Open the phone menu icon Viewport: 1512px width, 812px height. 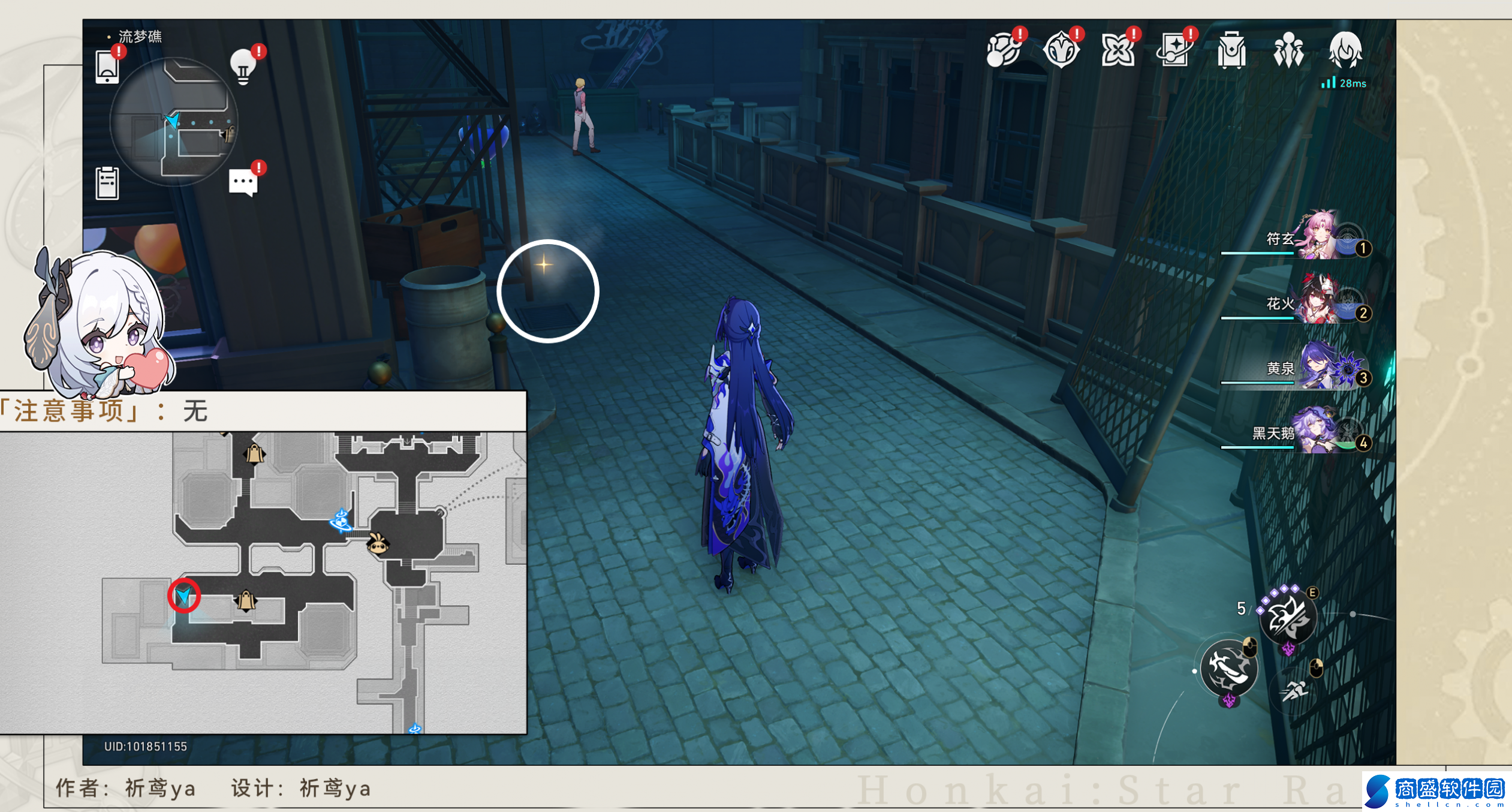(x=107, y=67)
